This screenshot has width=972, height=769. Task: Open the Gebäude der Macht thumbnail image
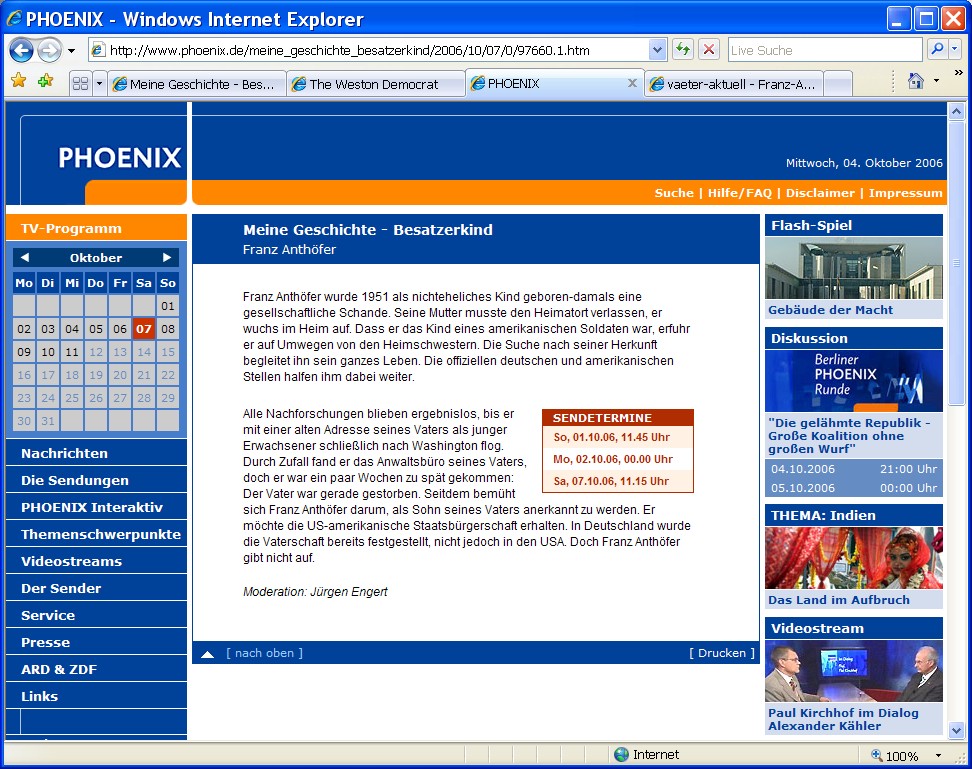(854, 268)
